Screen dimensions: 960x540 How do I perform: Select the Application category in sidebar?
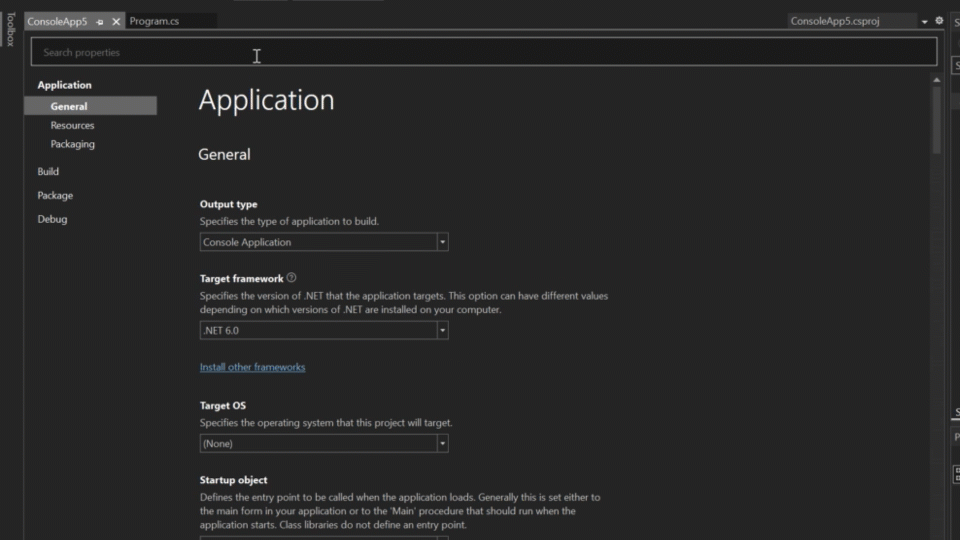pos(64,85)
